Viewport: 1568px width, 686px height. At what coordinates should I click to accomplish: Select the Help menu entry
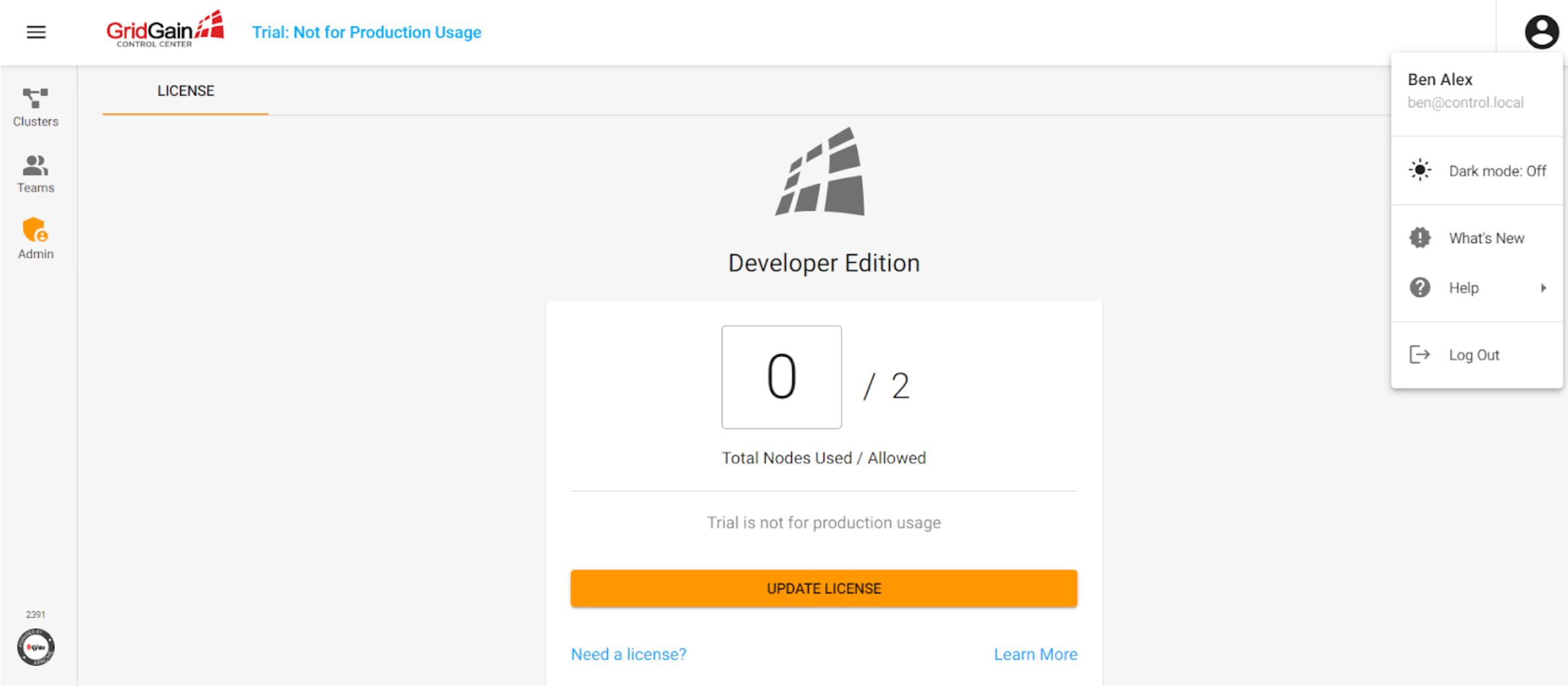point(1477,288)
